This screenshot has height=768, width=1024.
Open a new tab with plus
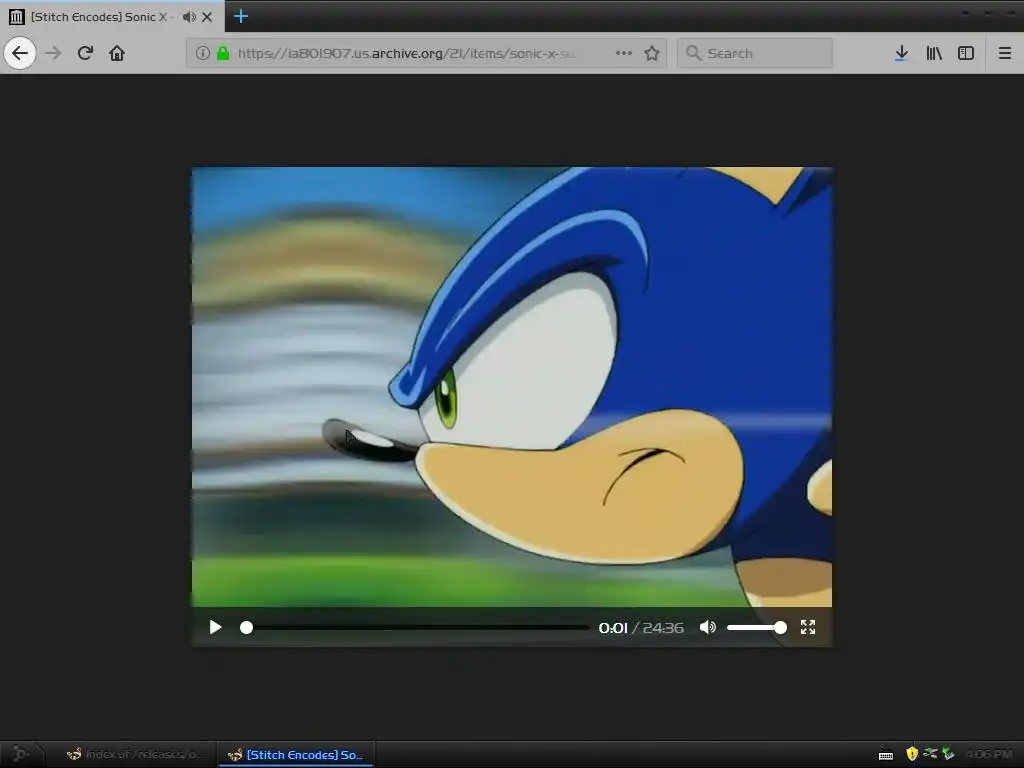pos(241,16)
